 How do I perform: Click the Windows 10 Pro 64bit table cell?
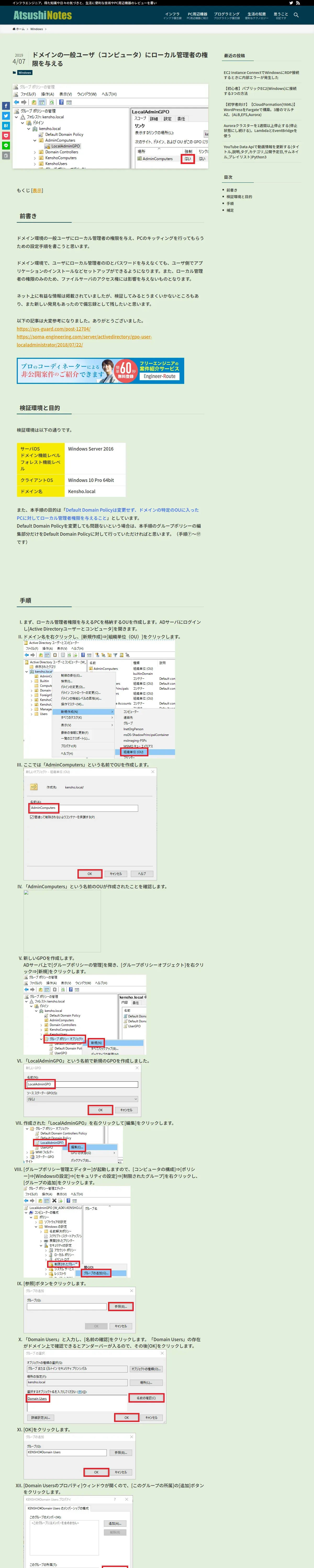tap(95, 480)
